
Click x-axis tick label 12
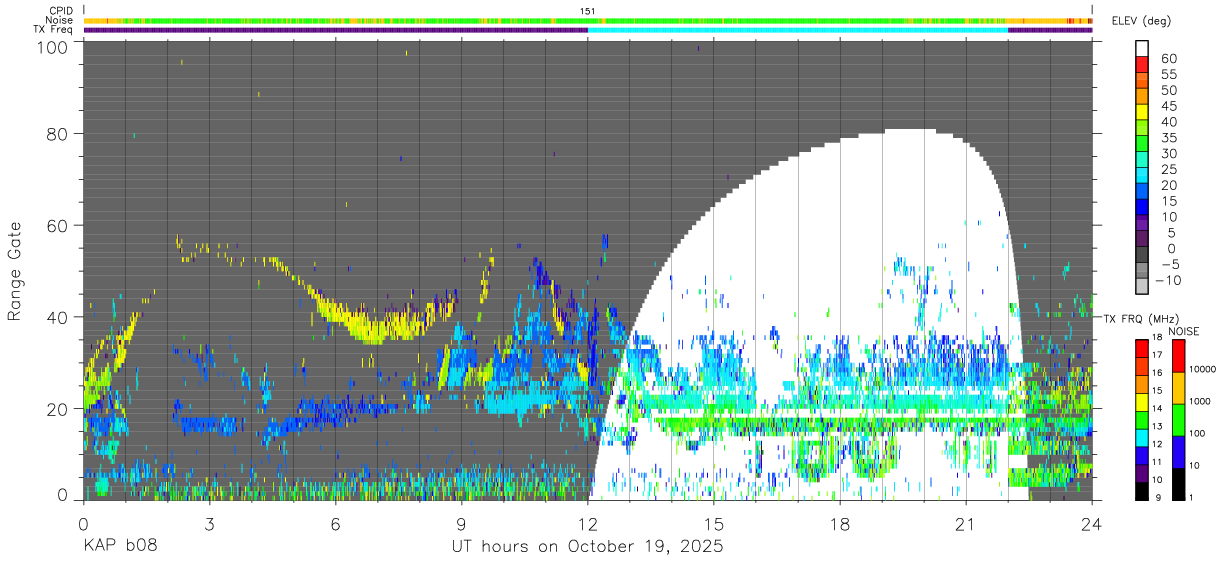click(587, 523)
